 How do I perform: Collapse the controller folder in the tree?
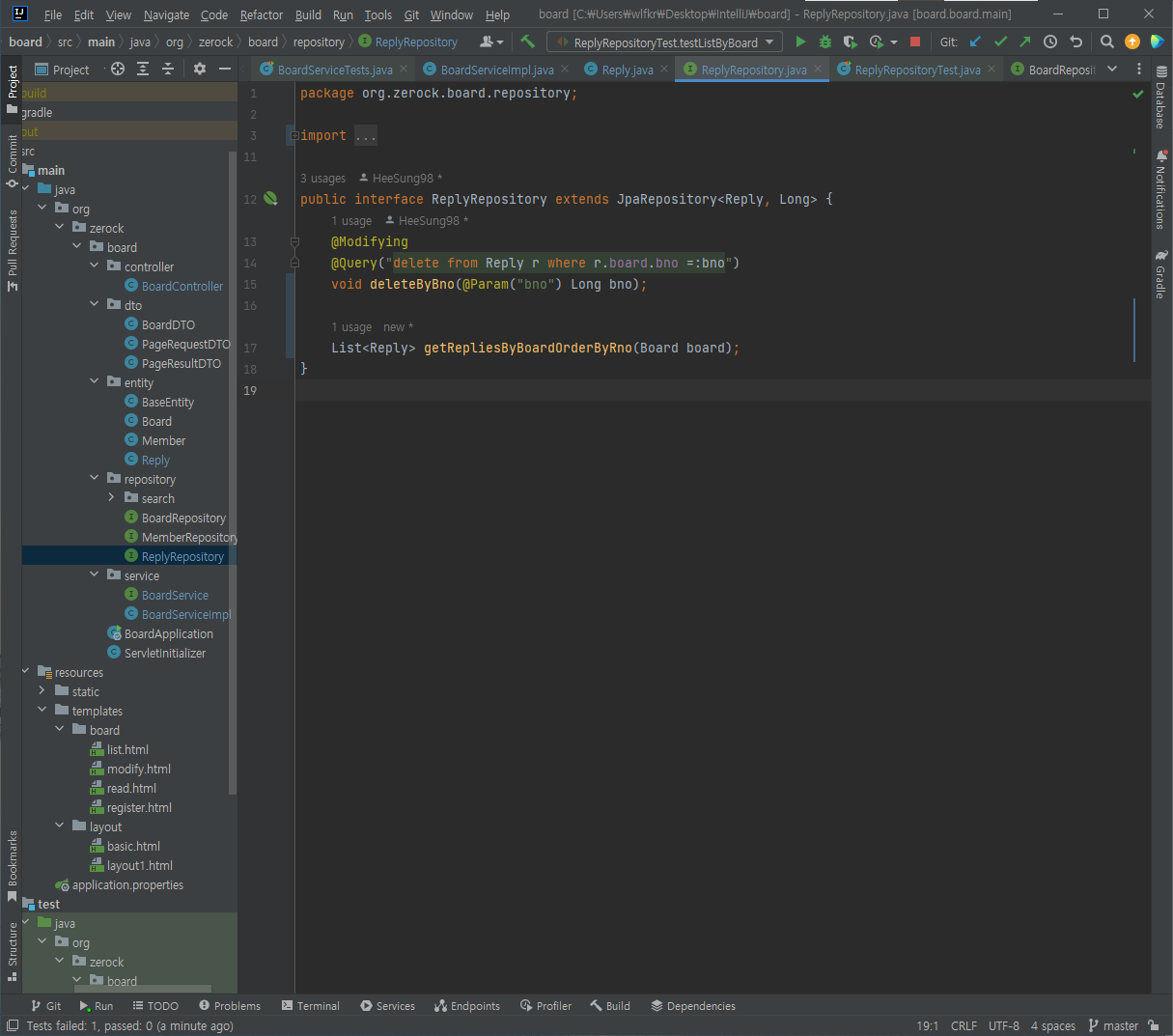95,266
